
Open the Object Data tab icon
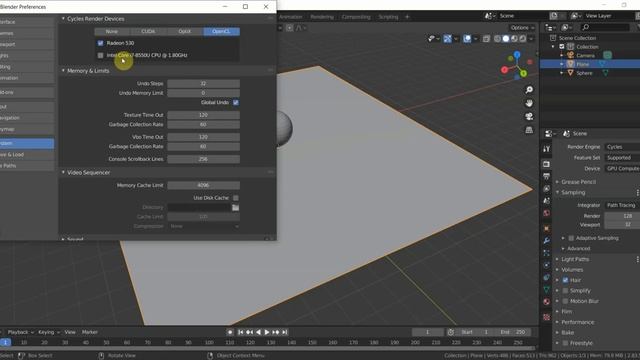pyautogui.click(x=547, y=289)
